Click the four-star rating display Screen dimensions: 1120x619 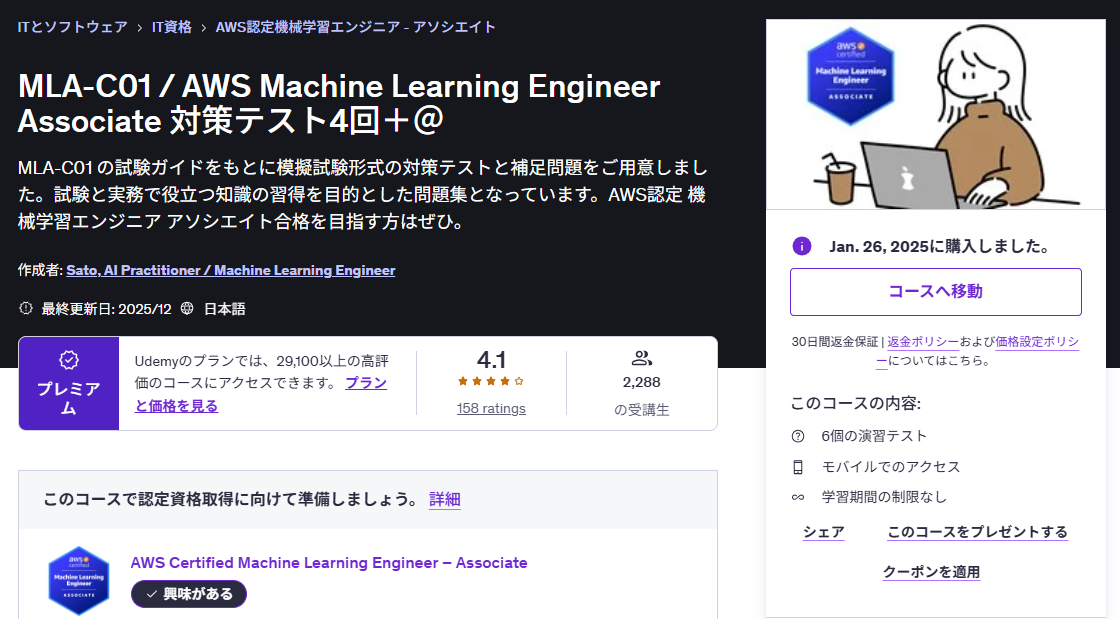[x=491, y=381]
